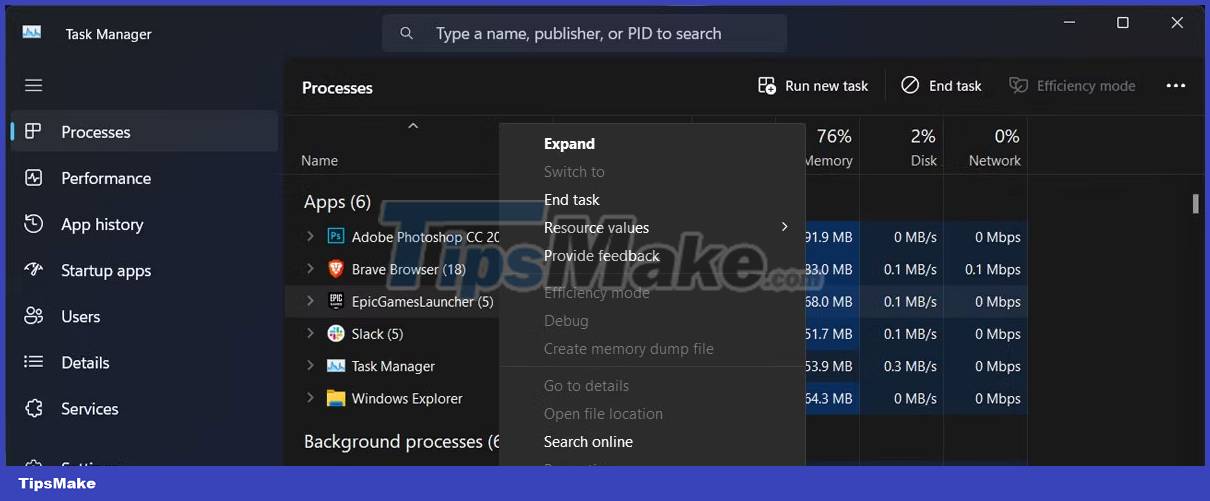1210x501 pixels.
Task: Open the three-dot more options menu
Action: 1176,86
